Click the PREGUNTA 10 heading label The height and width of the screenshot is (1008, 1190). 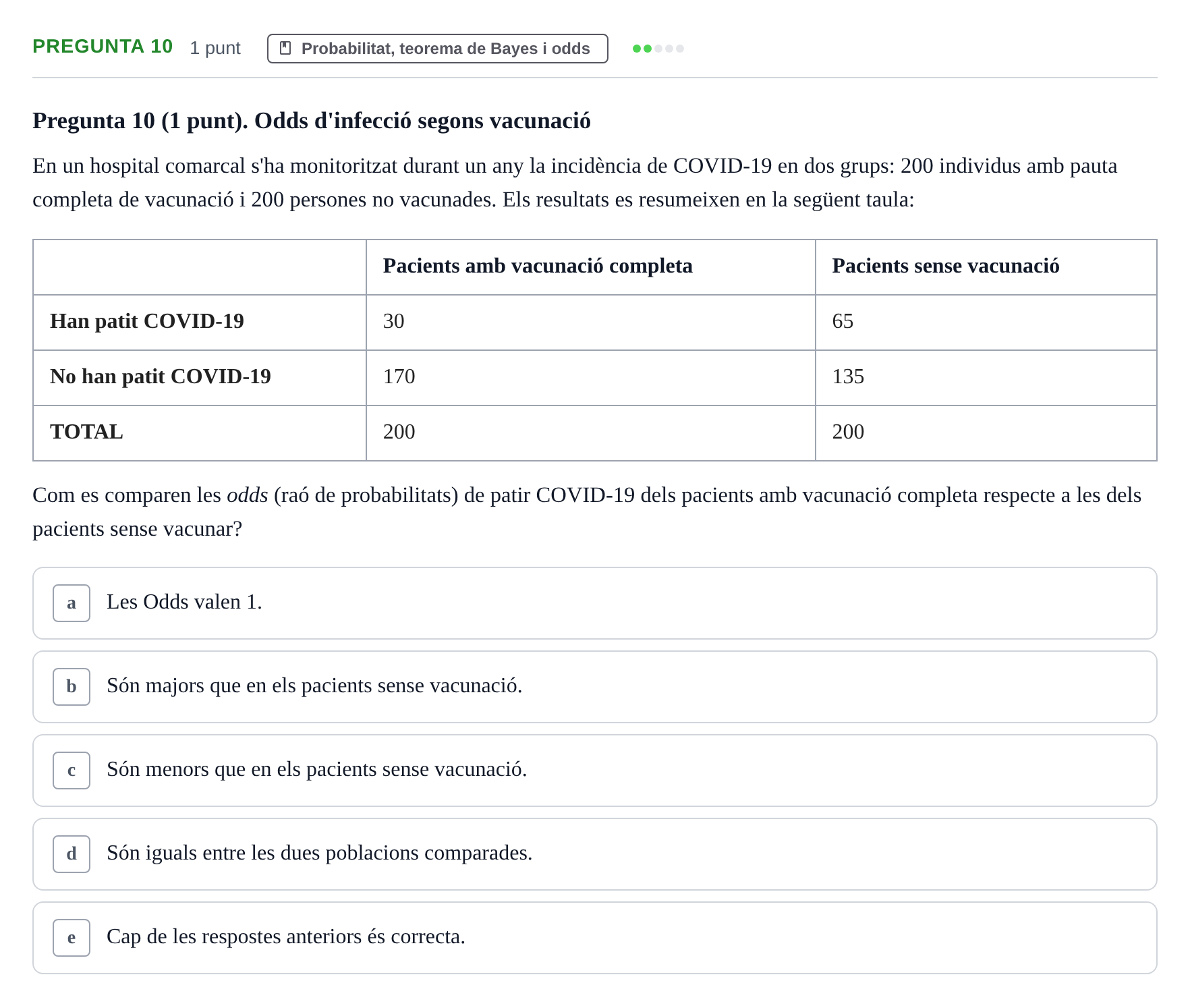tap(103, 47)
